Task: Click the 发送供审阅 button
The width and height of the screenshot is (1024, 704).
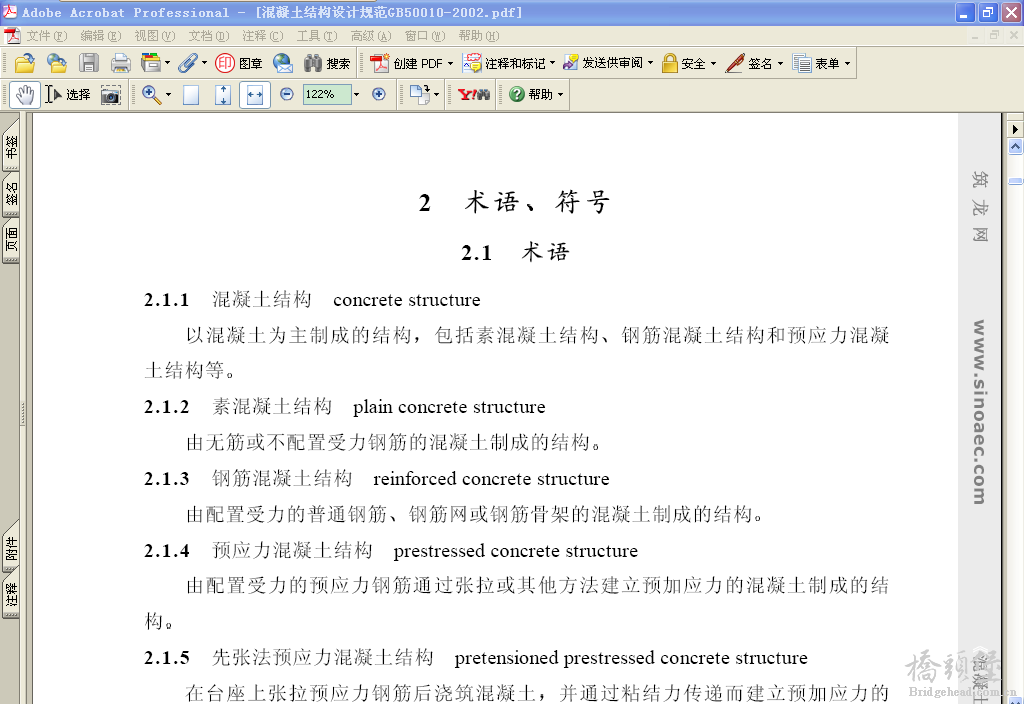Action: pos(603,63)
